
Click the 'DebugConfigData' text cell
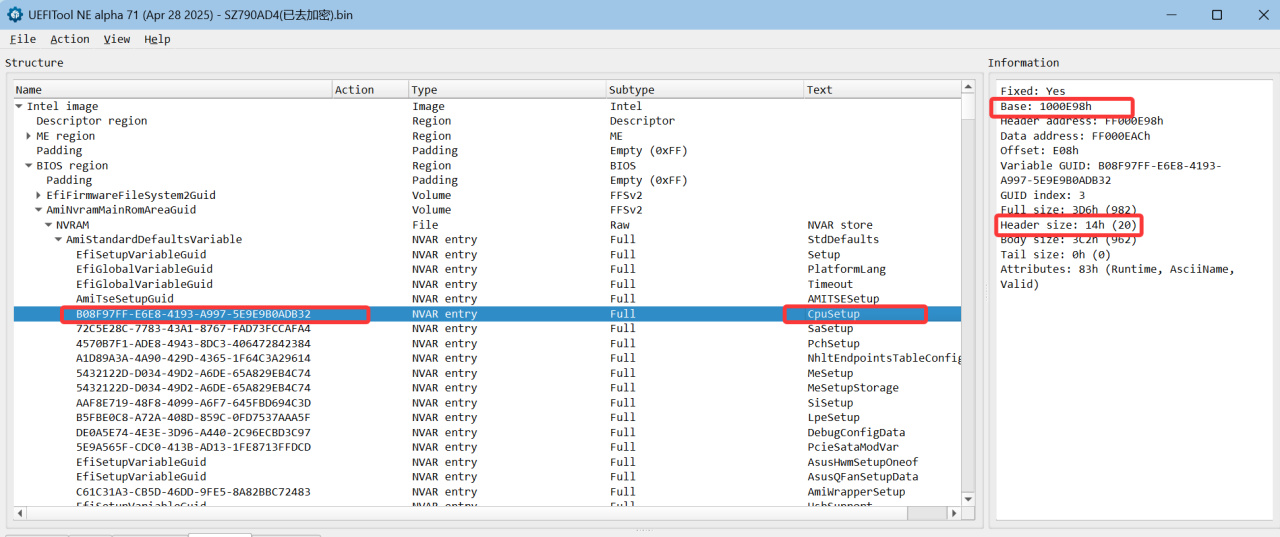pos(856,433)
